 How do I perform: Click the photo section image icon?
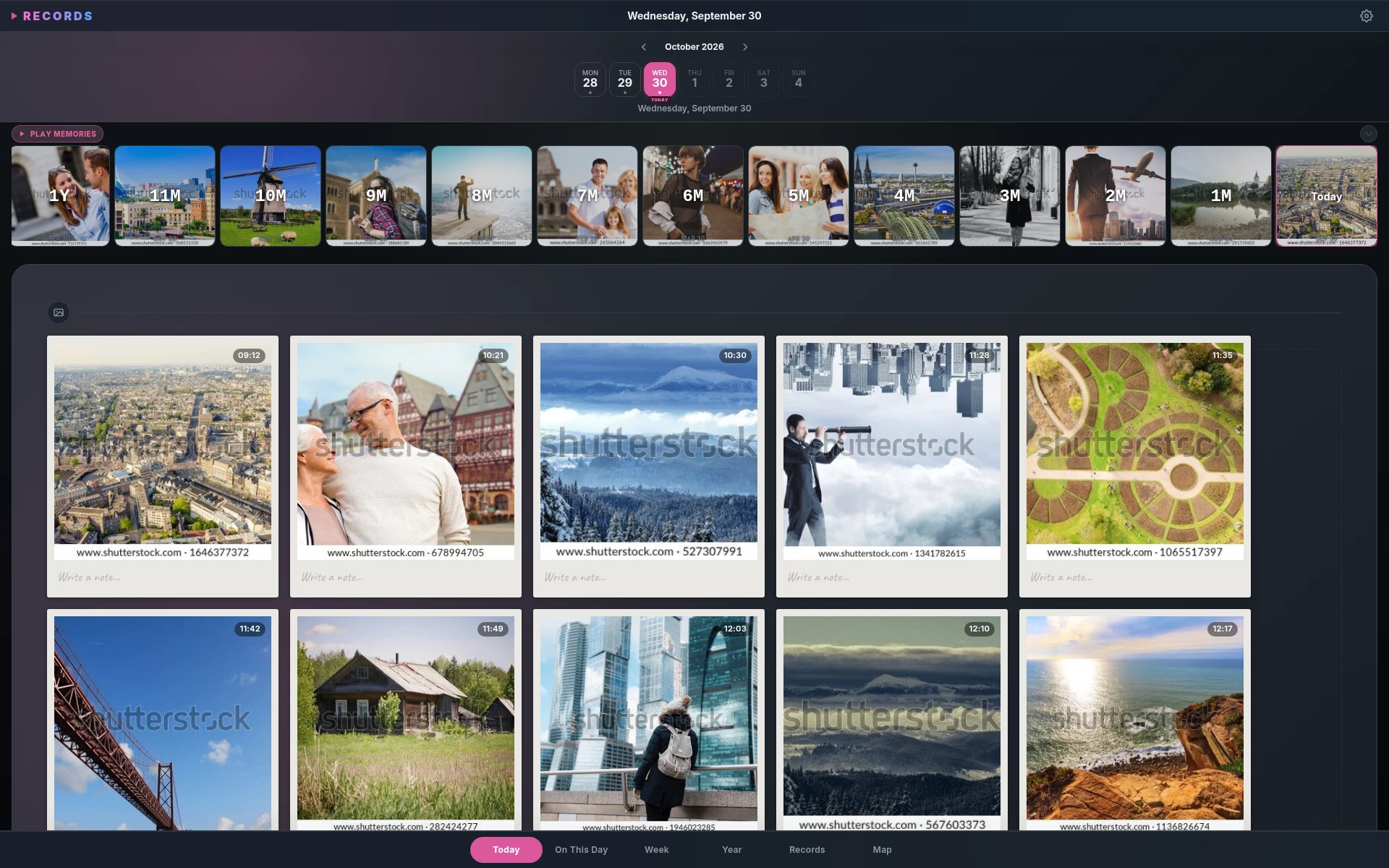pos(59,312)
